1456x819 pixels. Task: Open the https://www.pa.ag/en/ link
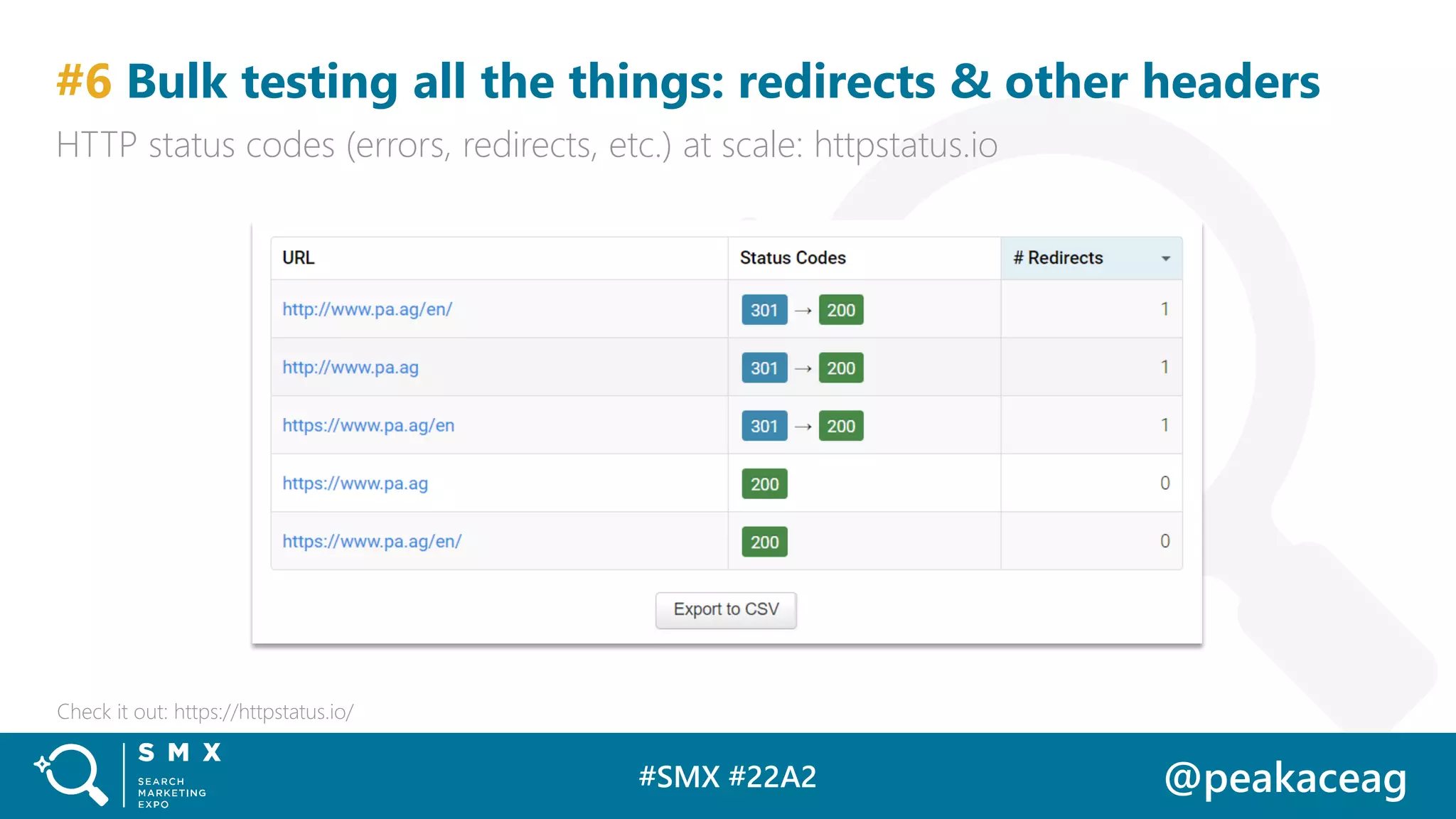[372, 541]
